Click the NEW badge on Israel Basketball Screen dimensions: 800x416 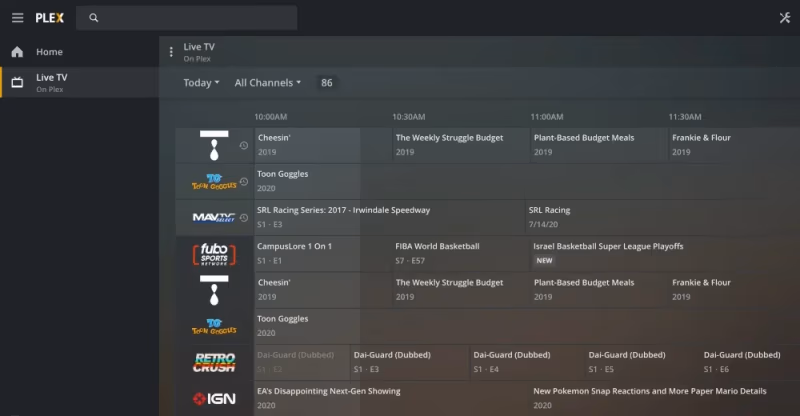(544, 261)
